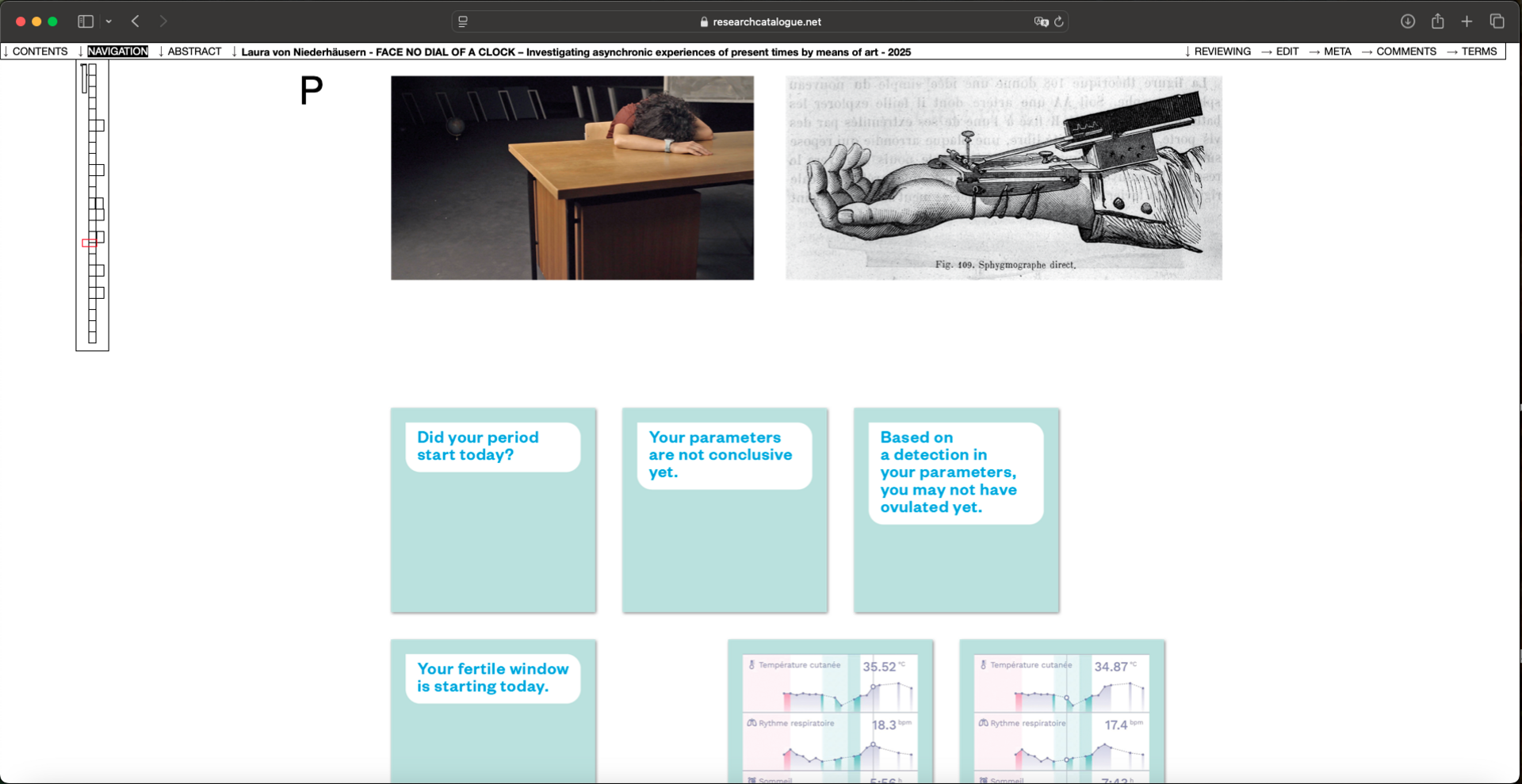This screenshot has height=784, width=1522.
Task: Click the researchcatalogue.net address field
Action: [x=760, y=21]
